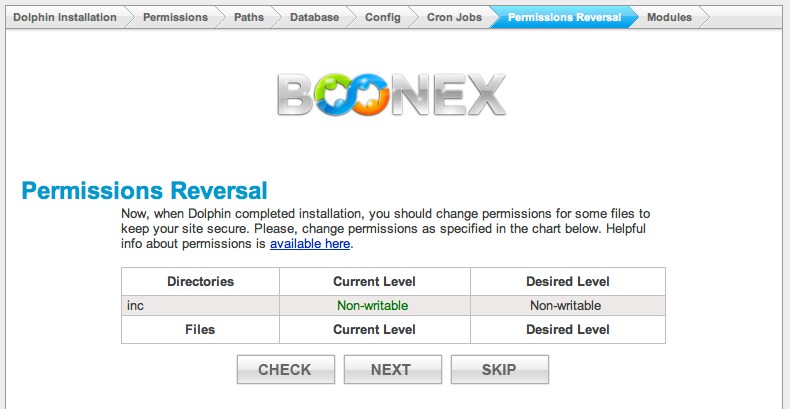Click the 'Files' header cell
790x409 pixels.
click(x=201, y=330)
